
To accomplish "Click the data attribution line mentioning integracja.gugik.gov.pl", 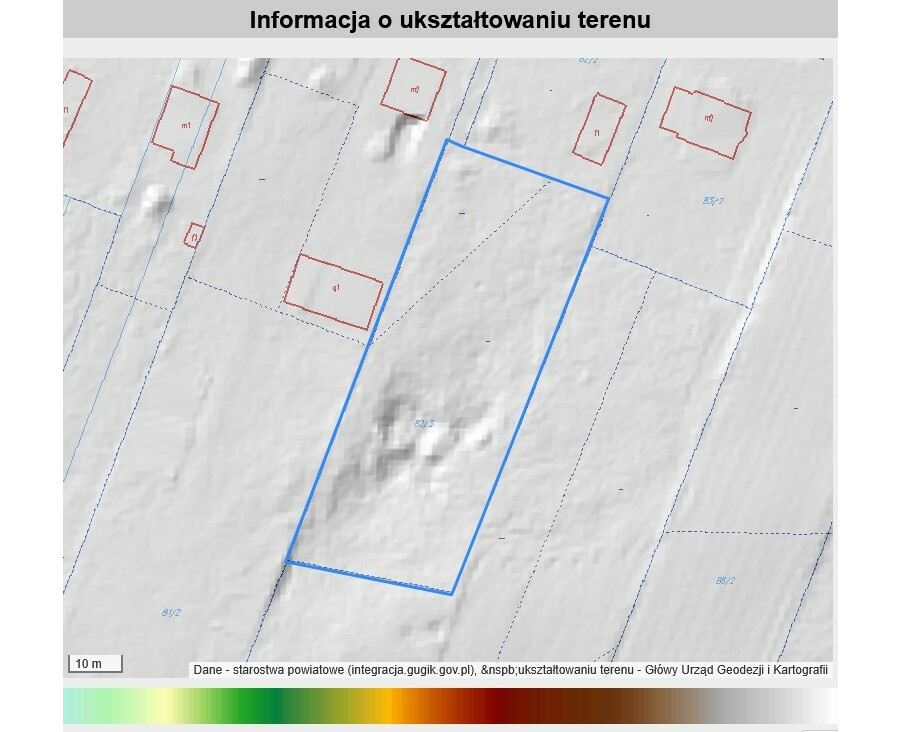I will 510,669.
